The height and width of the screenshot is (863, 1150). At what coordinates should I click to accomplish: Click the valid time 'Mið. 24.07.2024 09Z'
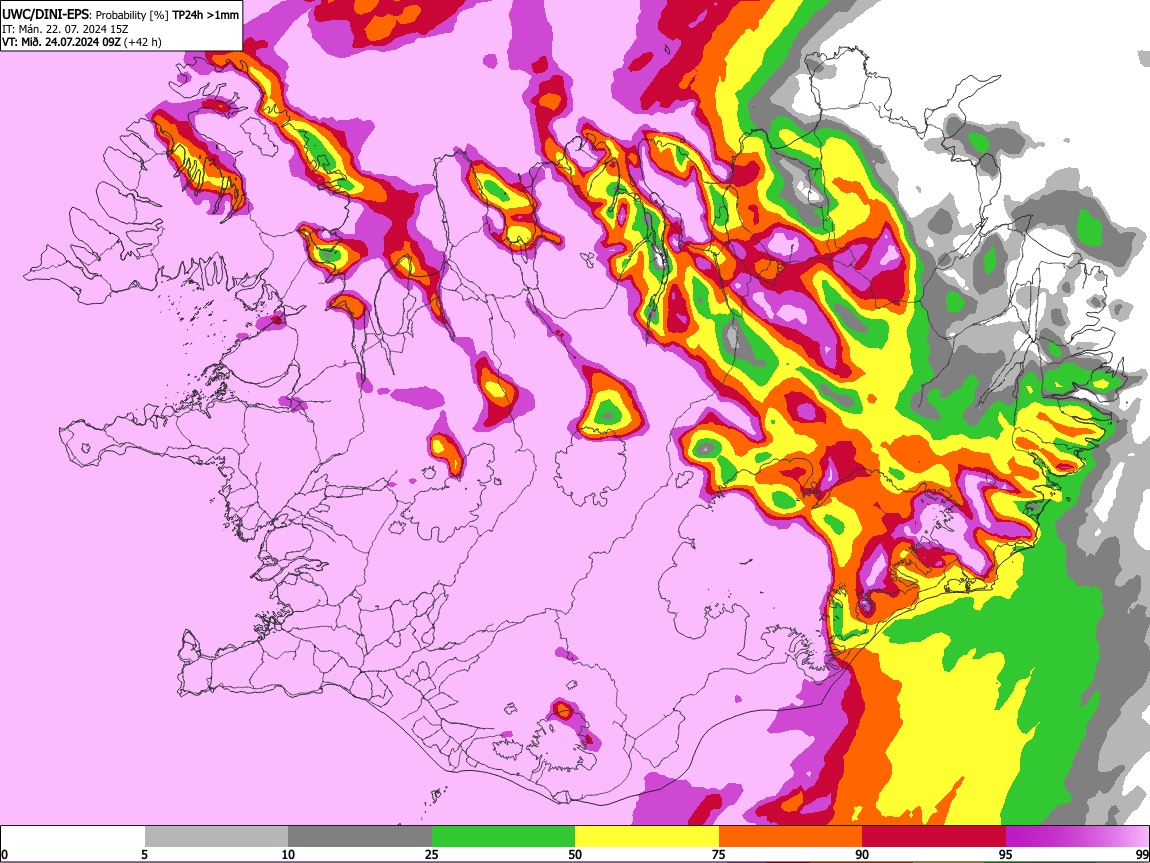[x=69, y=42]
